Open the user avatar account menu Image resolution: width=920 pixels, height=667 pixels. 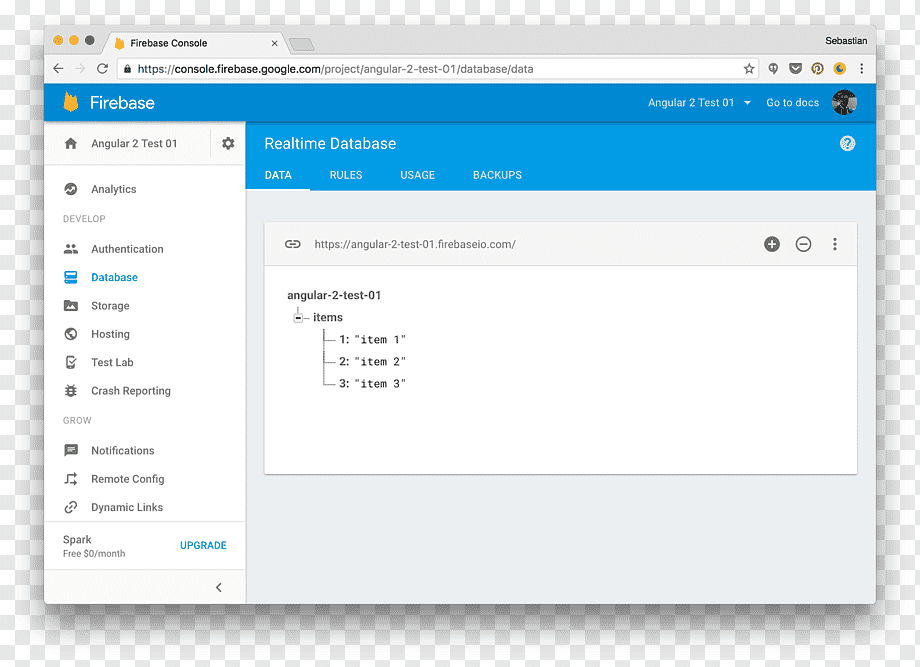844,103
